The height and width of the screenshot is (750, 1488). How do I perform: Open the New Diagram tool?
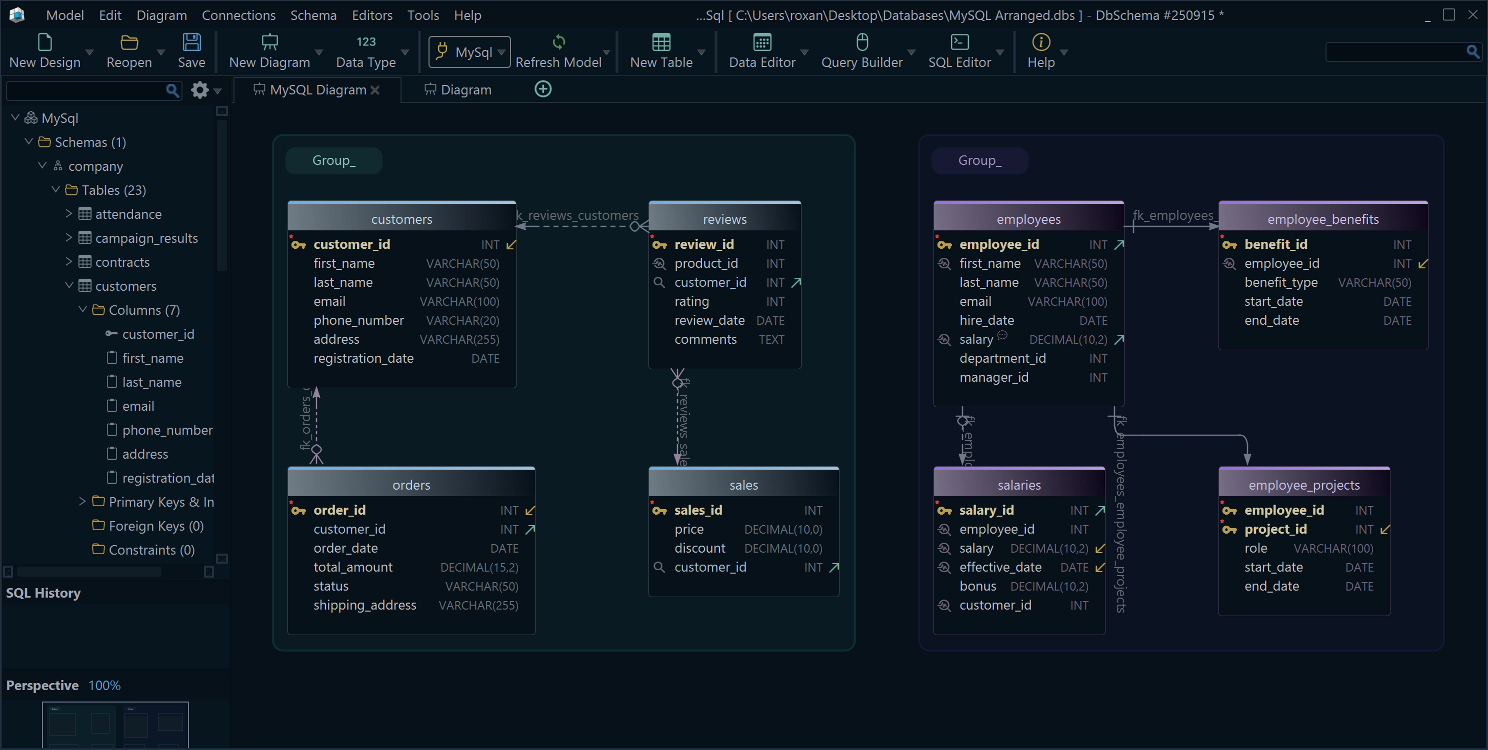point(269,43)
